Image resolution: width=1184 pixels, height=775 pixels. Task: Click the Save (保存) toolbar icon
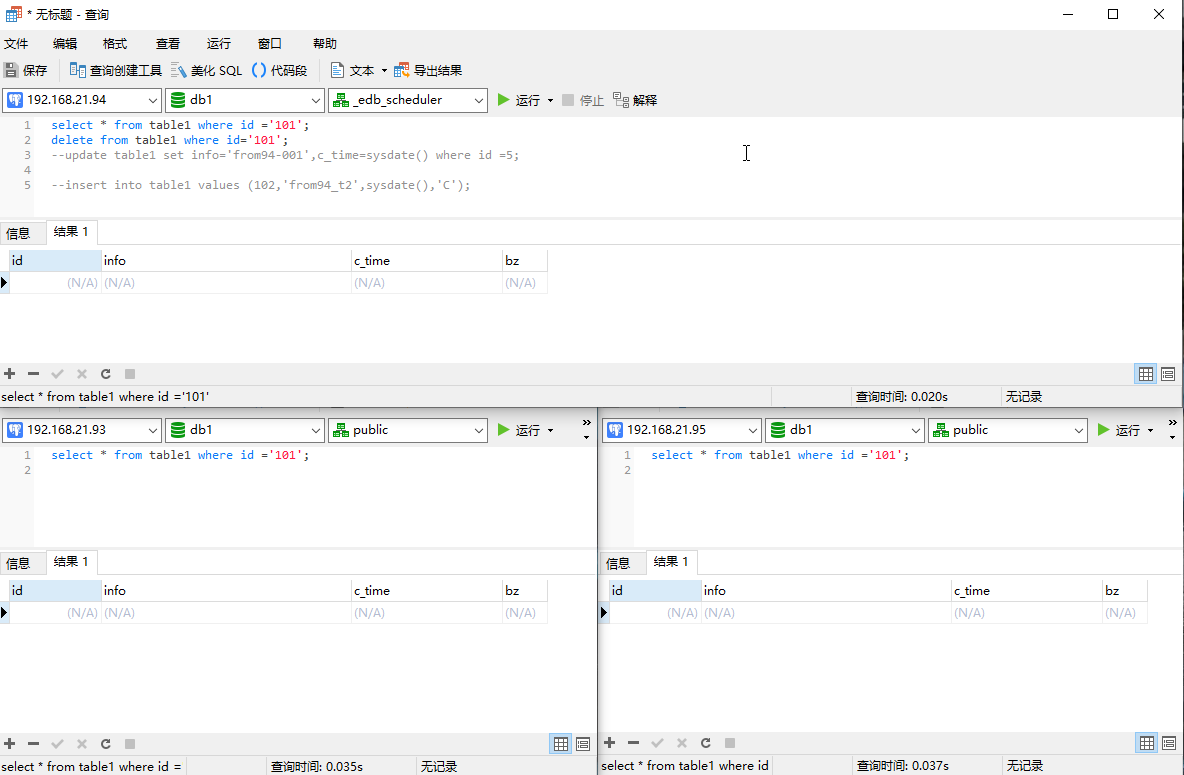[x=25, y=70]
